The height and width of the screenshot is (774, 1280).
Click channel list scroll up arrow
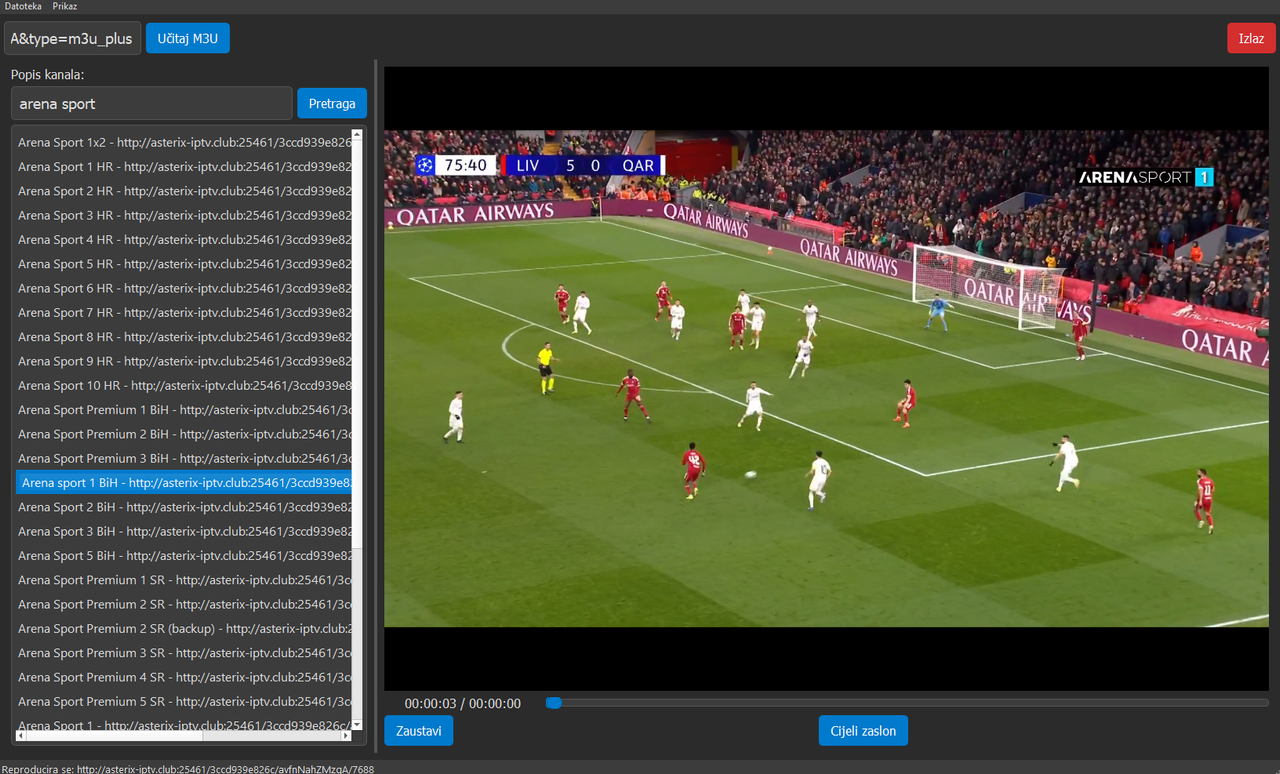(357, 133)
